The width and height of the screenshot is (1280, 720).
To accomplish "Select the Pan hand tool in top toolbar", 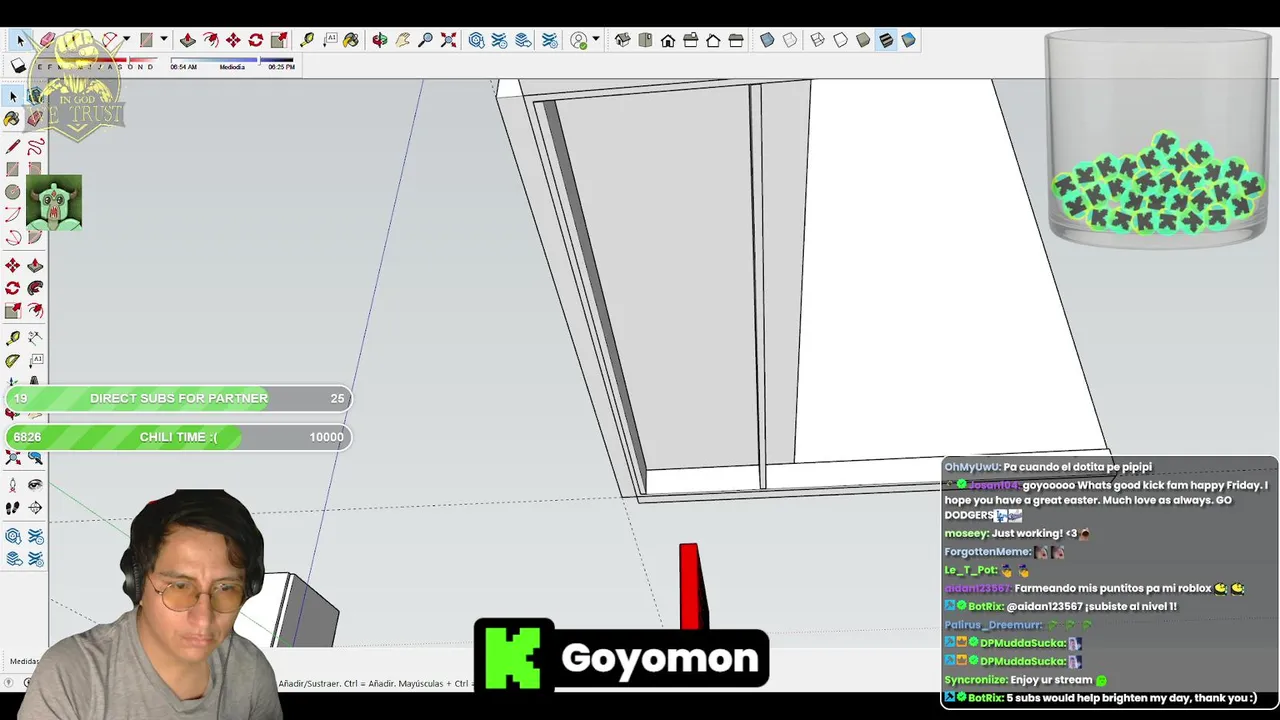I will click(402, 40).
